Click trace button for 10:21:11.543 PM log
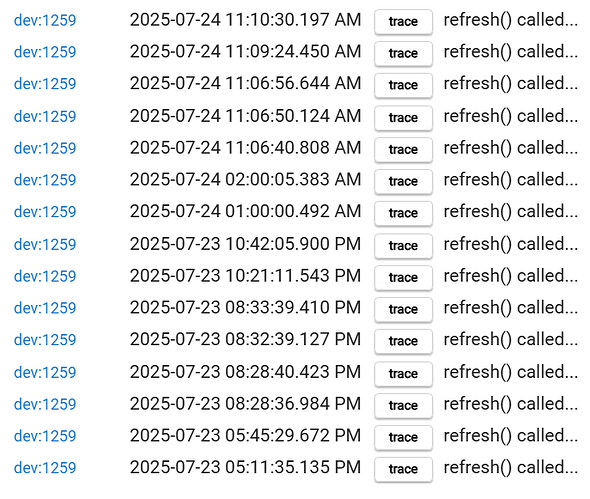 pos(403,277)
